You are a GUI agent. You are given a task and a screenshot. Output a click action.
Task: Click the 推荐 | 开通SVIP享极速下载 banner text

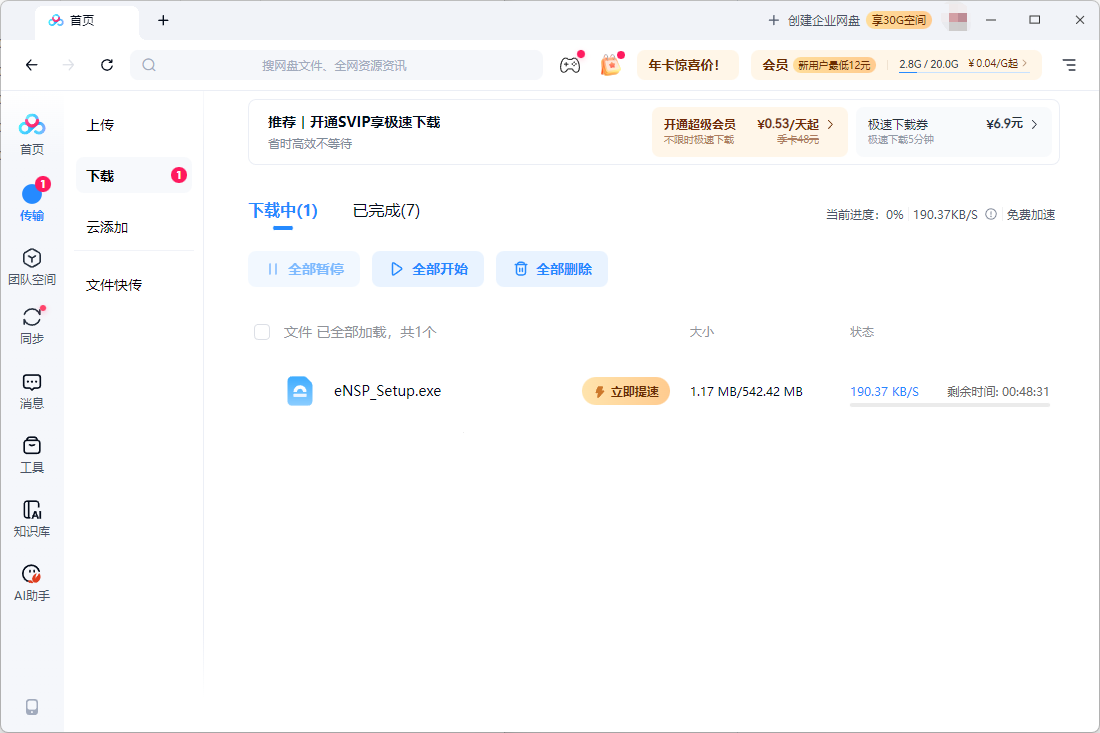click(x=354, y=122)
